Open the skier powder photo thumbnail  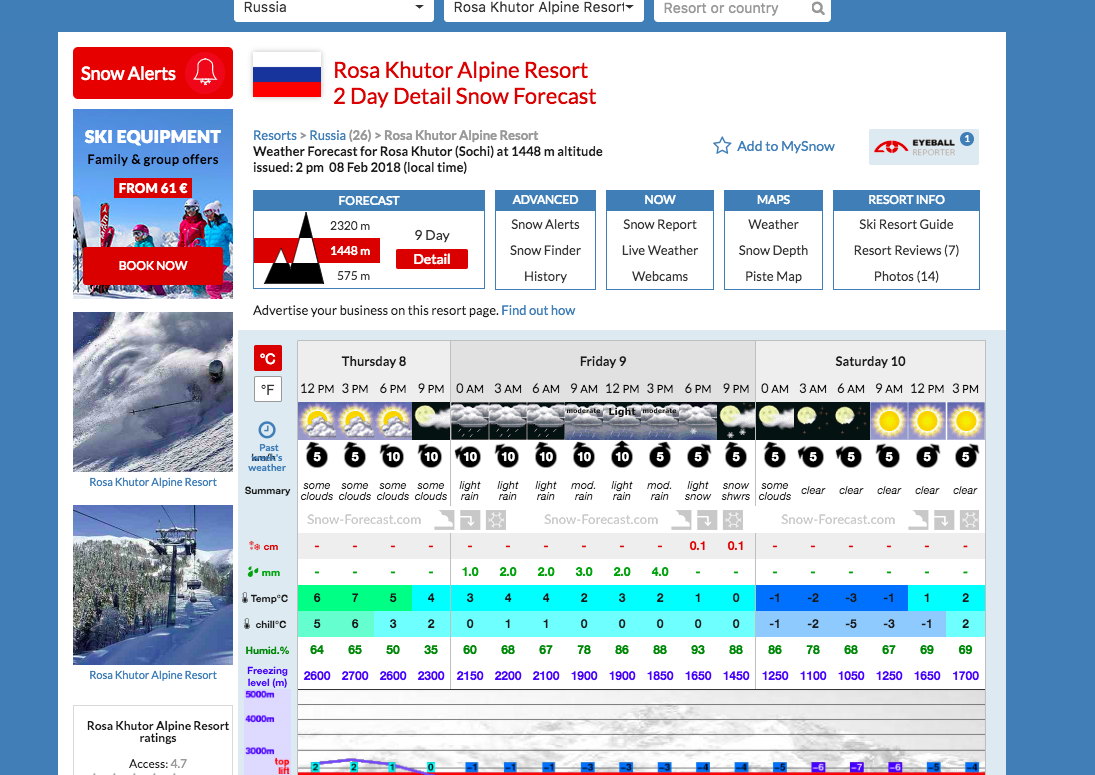click(153, 392)
